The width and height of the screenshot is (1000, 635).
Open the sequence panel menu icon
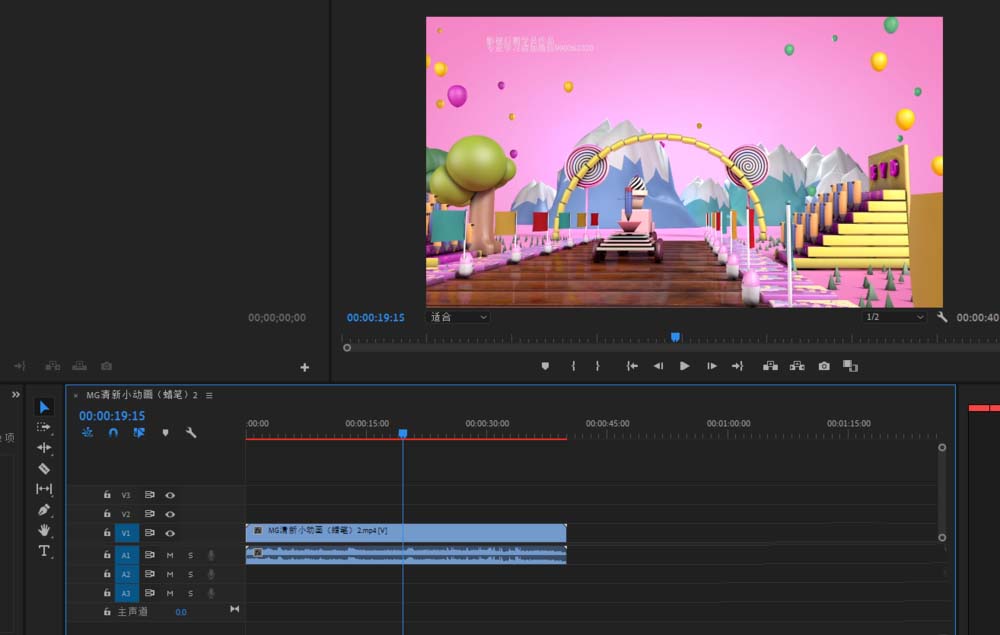click(209, 395)
